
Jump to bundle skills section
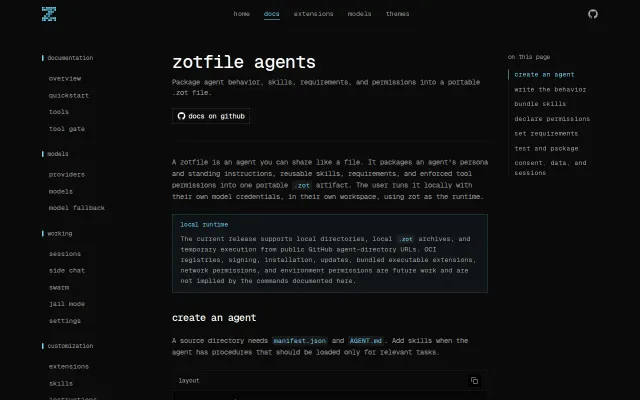tap(540, 104)
